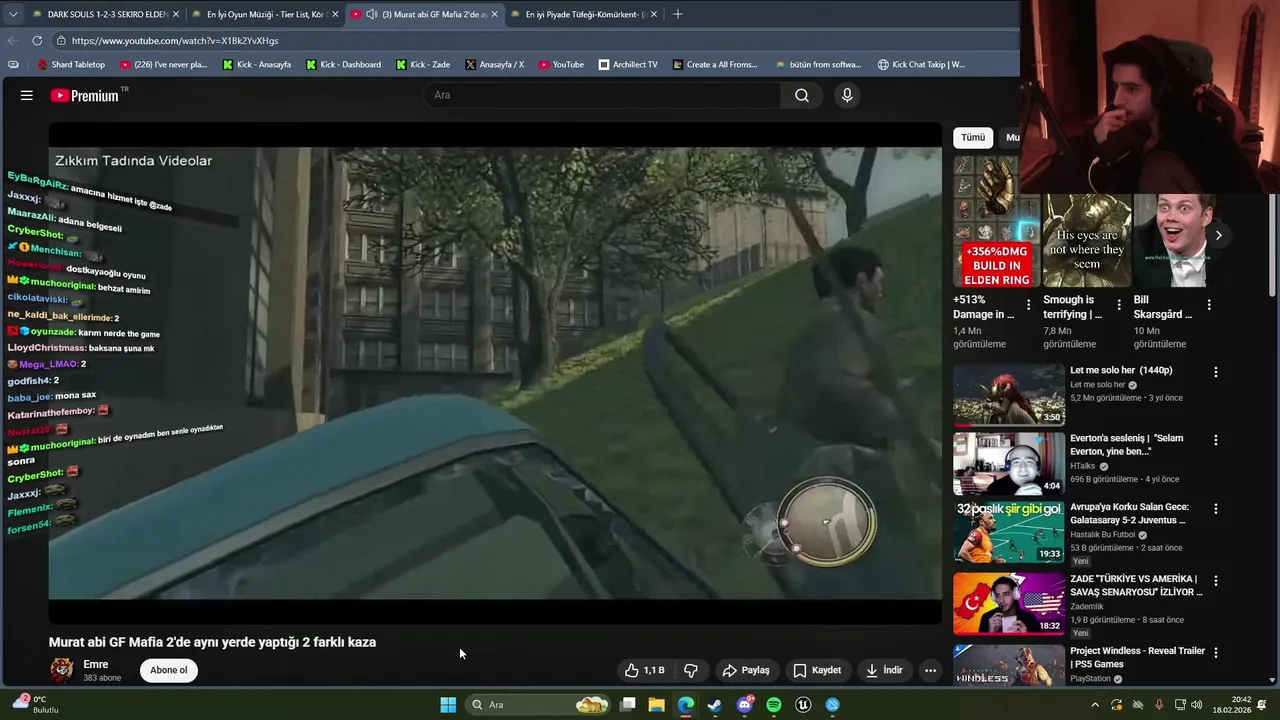1280x720 pixels.
Task: Open the 'YouTube' bookmark
Action: [561, 64]
